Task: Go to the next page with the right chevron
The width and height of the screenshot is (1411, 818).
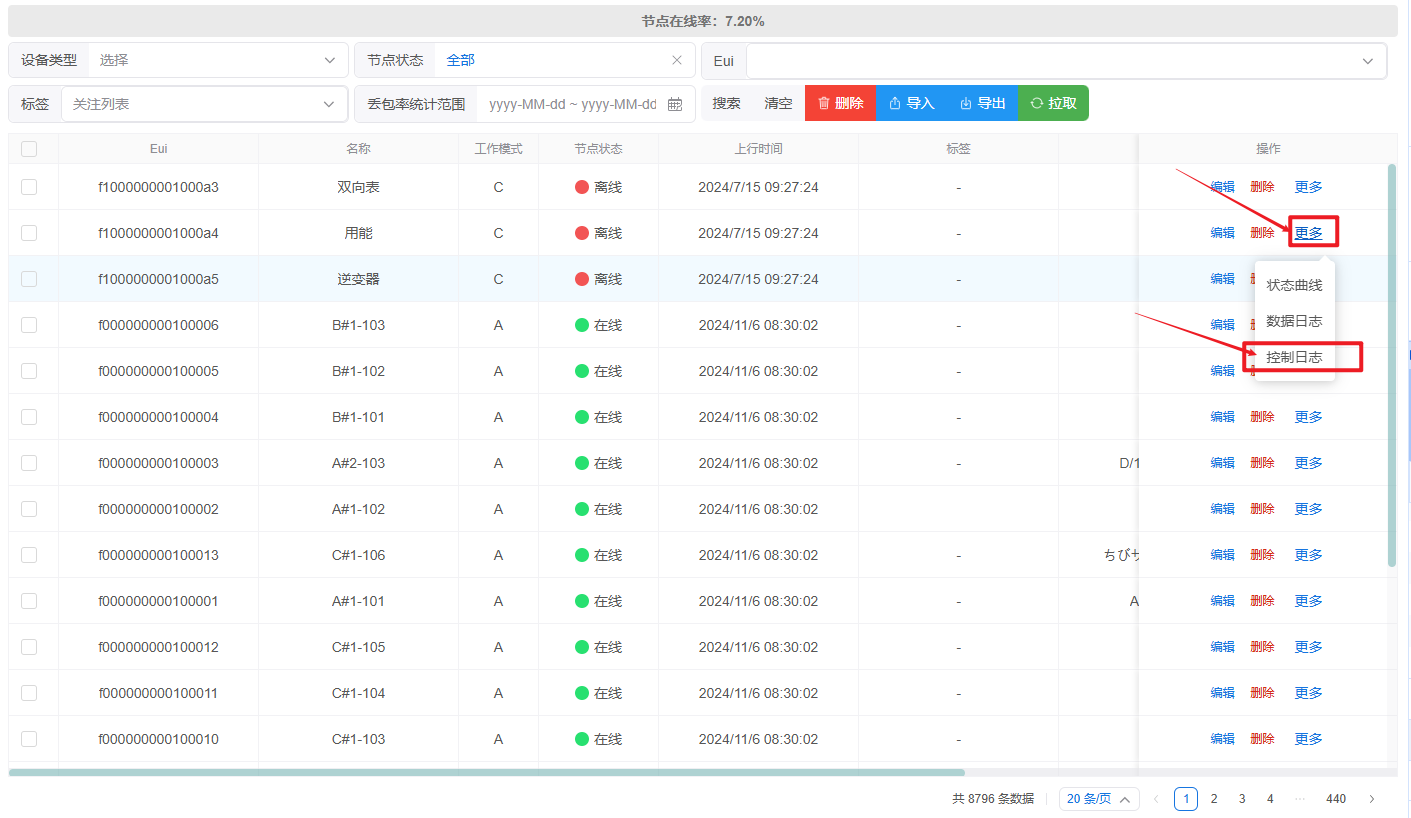Action: click(x=1372, y=799)
